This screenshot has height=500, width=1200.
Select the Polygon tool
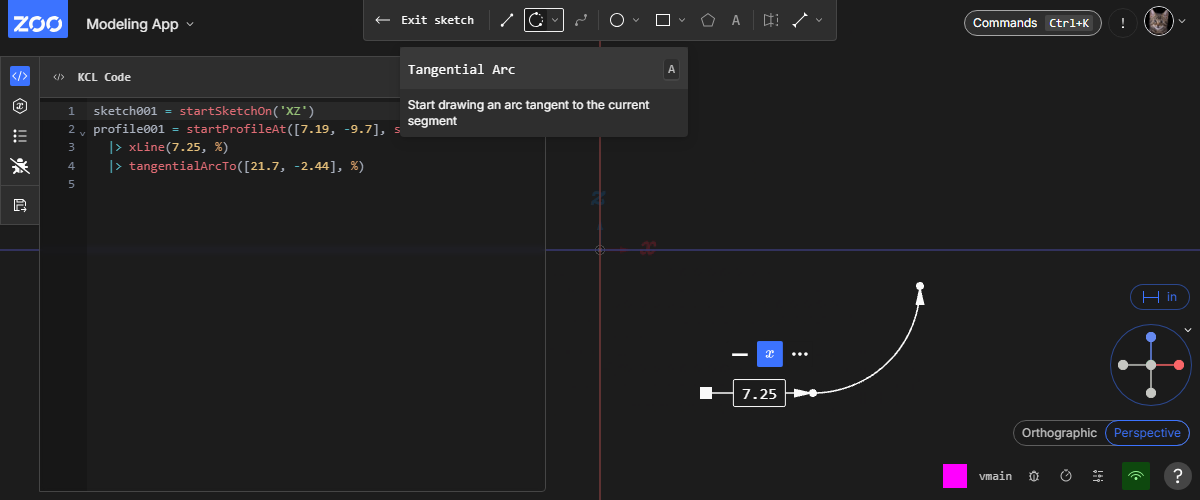pos(708,20)
